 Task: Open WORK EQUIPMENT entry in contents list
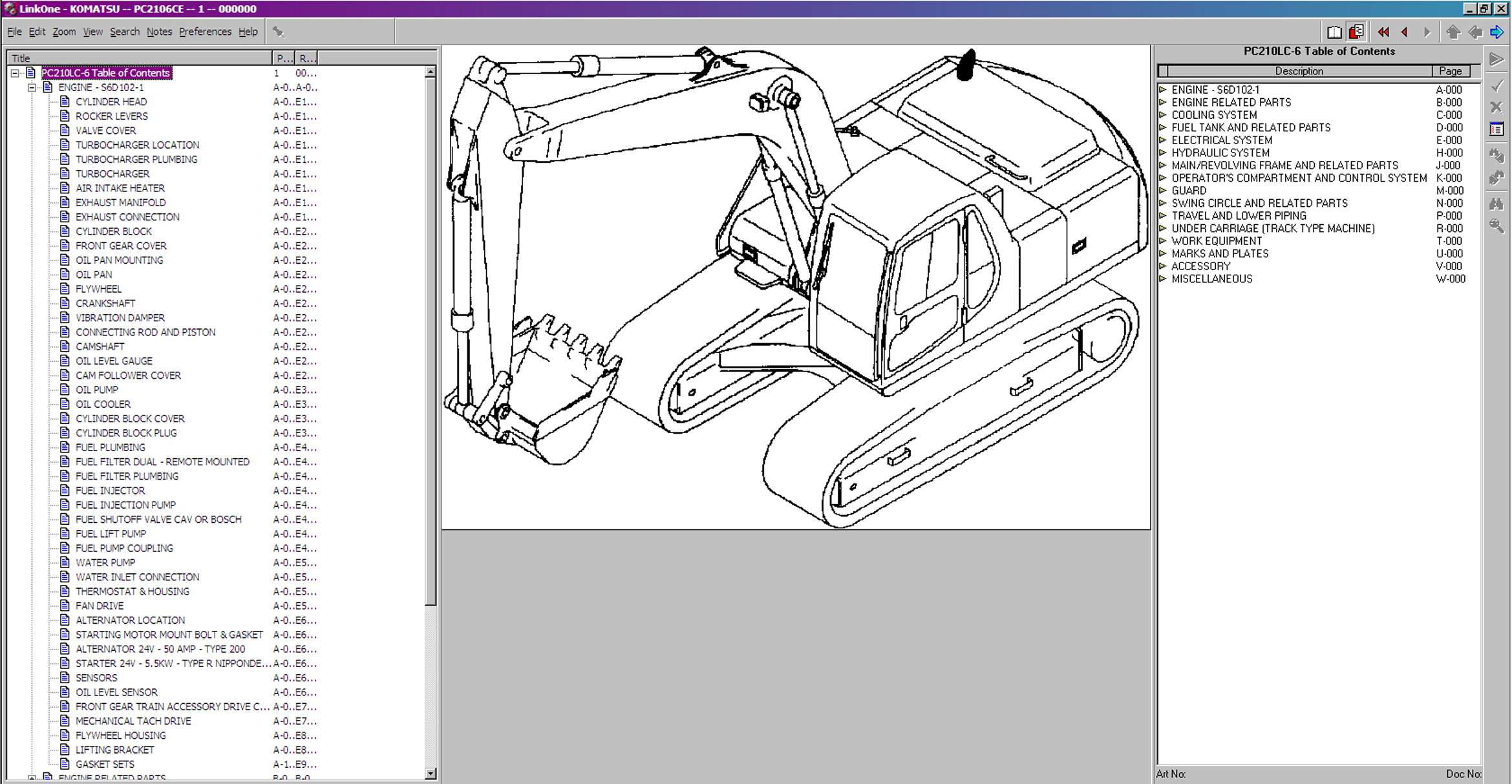click(1216, 241)
